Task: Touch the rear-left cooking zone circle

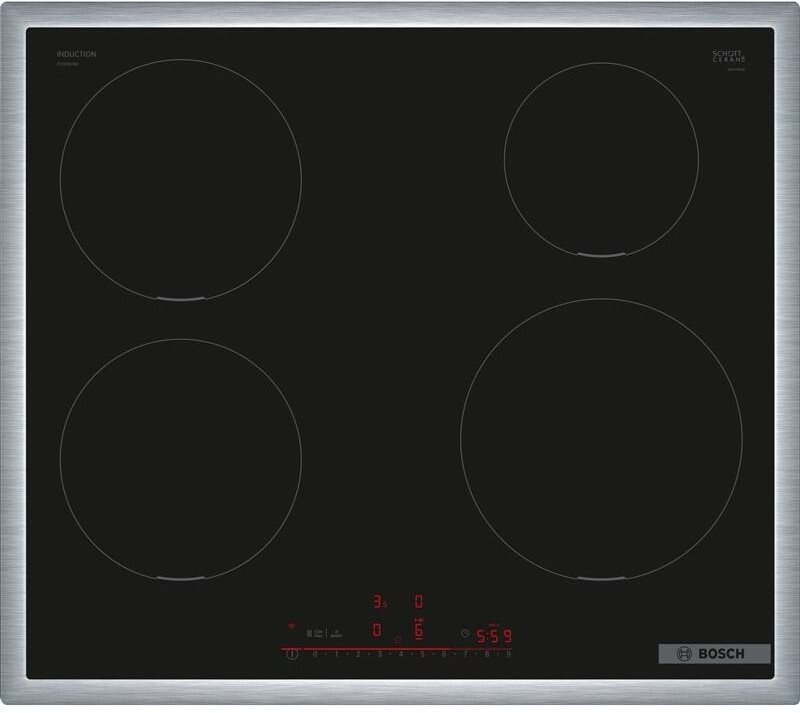Action: pos(180,179)
